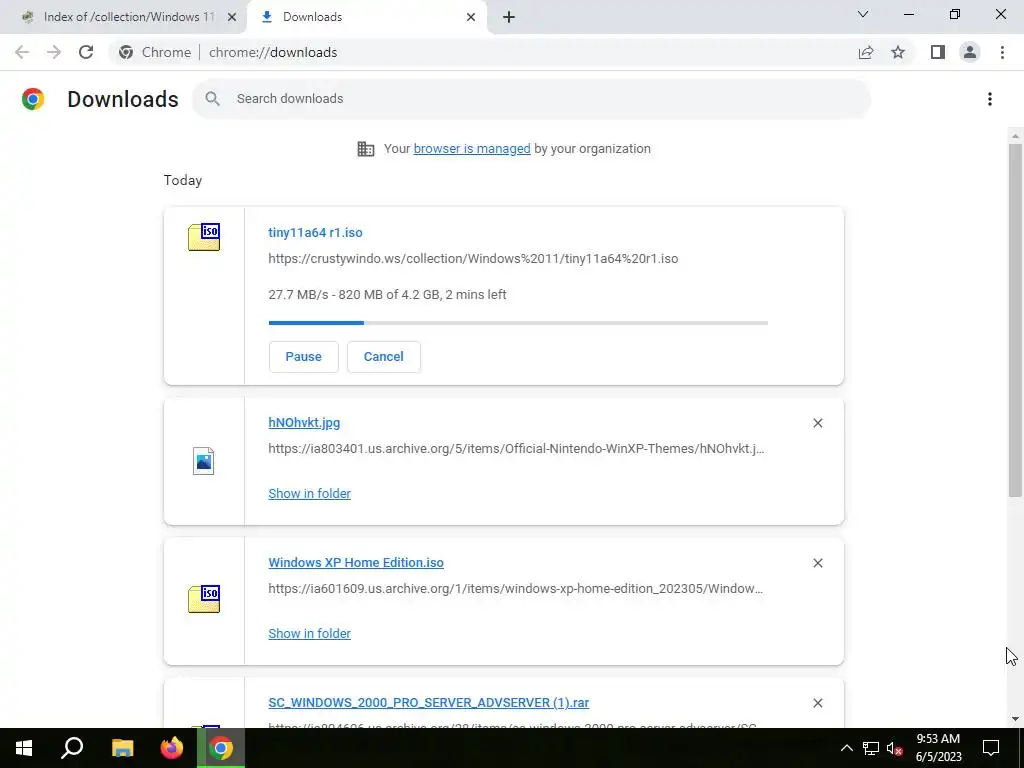1024x768 pixels.
Task: Click the scrollbar up arrow
Action: [1015, 136]
